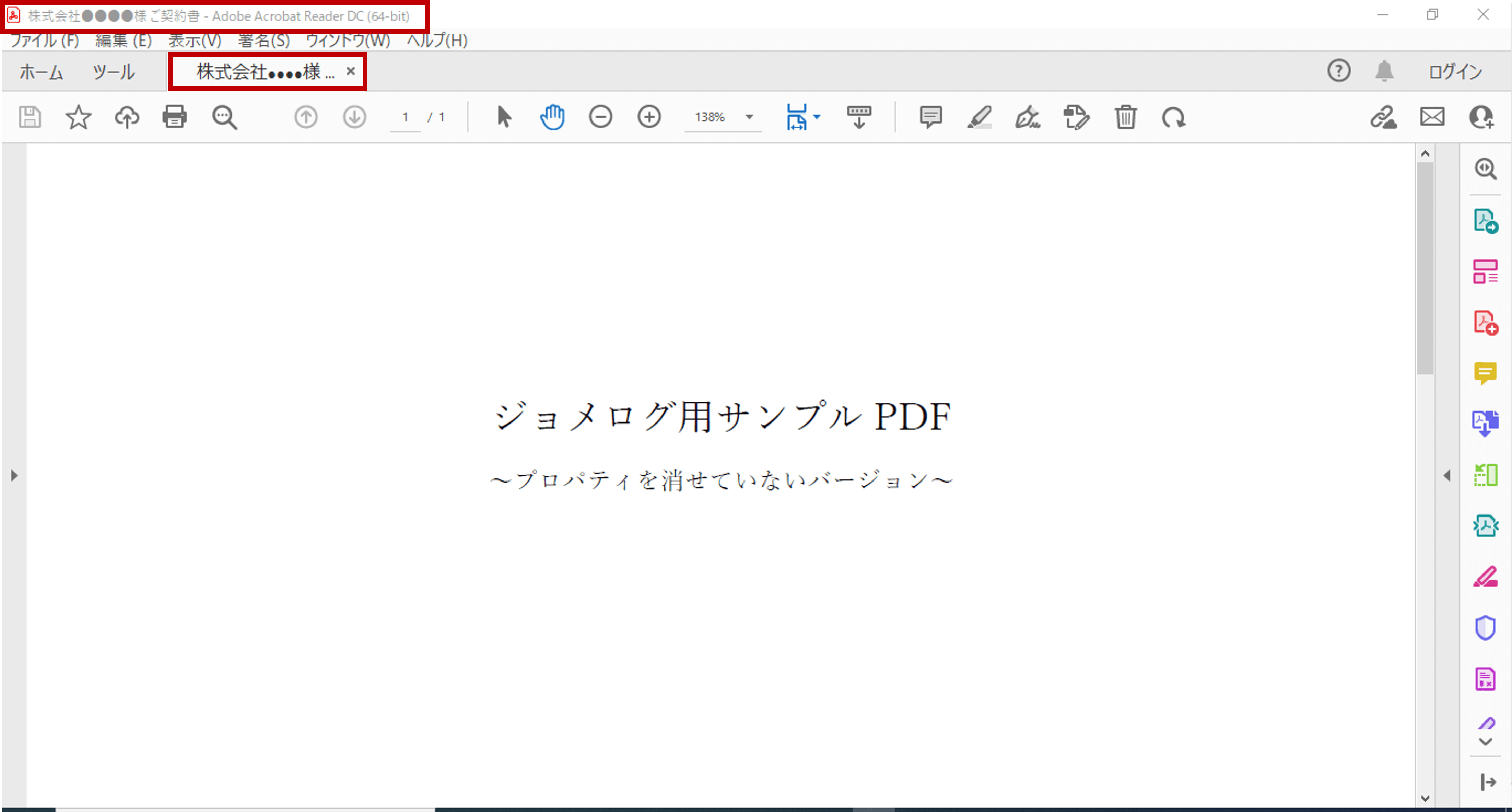The width and height of the screenshot is (1512, 812).
Task: Open the Find text magnifier
Action: pos(224,117)
